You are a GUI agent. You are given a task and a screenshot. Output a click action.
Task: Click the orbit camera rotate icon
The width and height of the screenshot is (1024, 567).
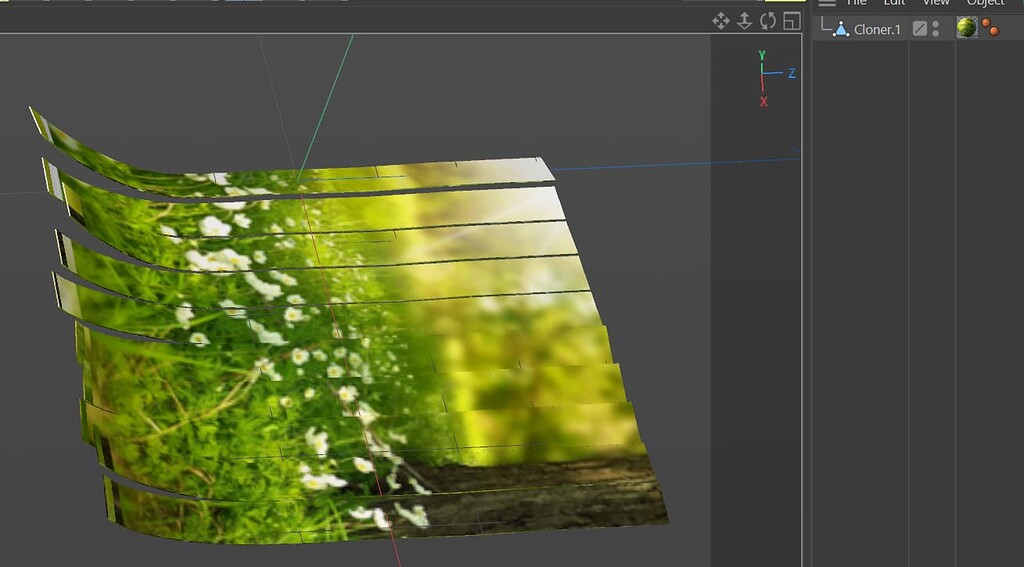(768, 21)
